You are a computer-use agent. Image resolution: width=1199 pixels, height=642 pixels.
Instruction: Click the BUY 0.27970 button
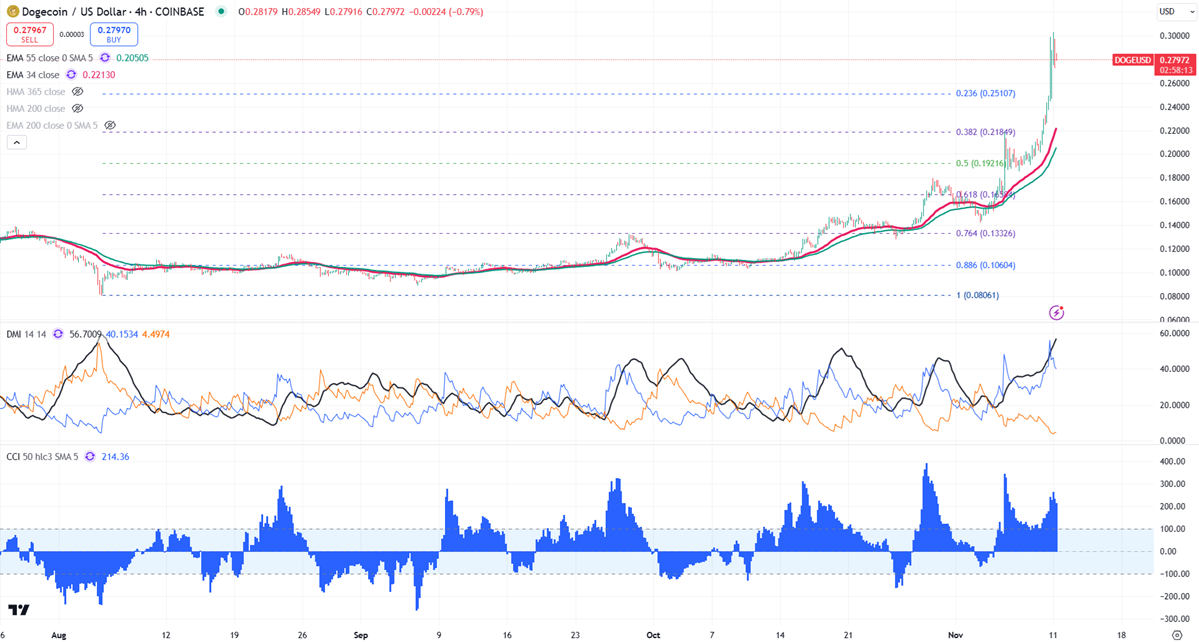113,34
